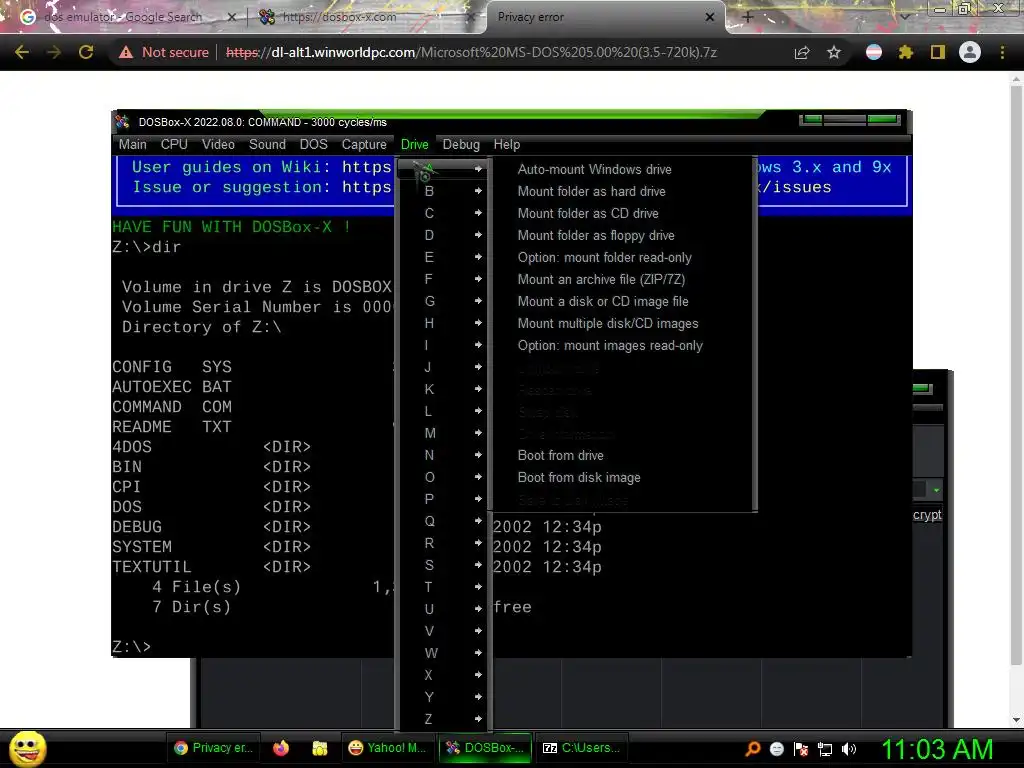The width and height of the screenshot is (1024, 768).
Task: Open the 7-Zip C:\Users taskbar button
Action: point(582,748)
